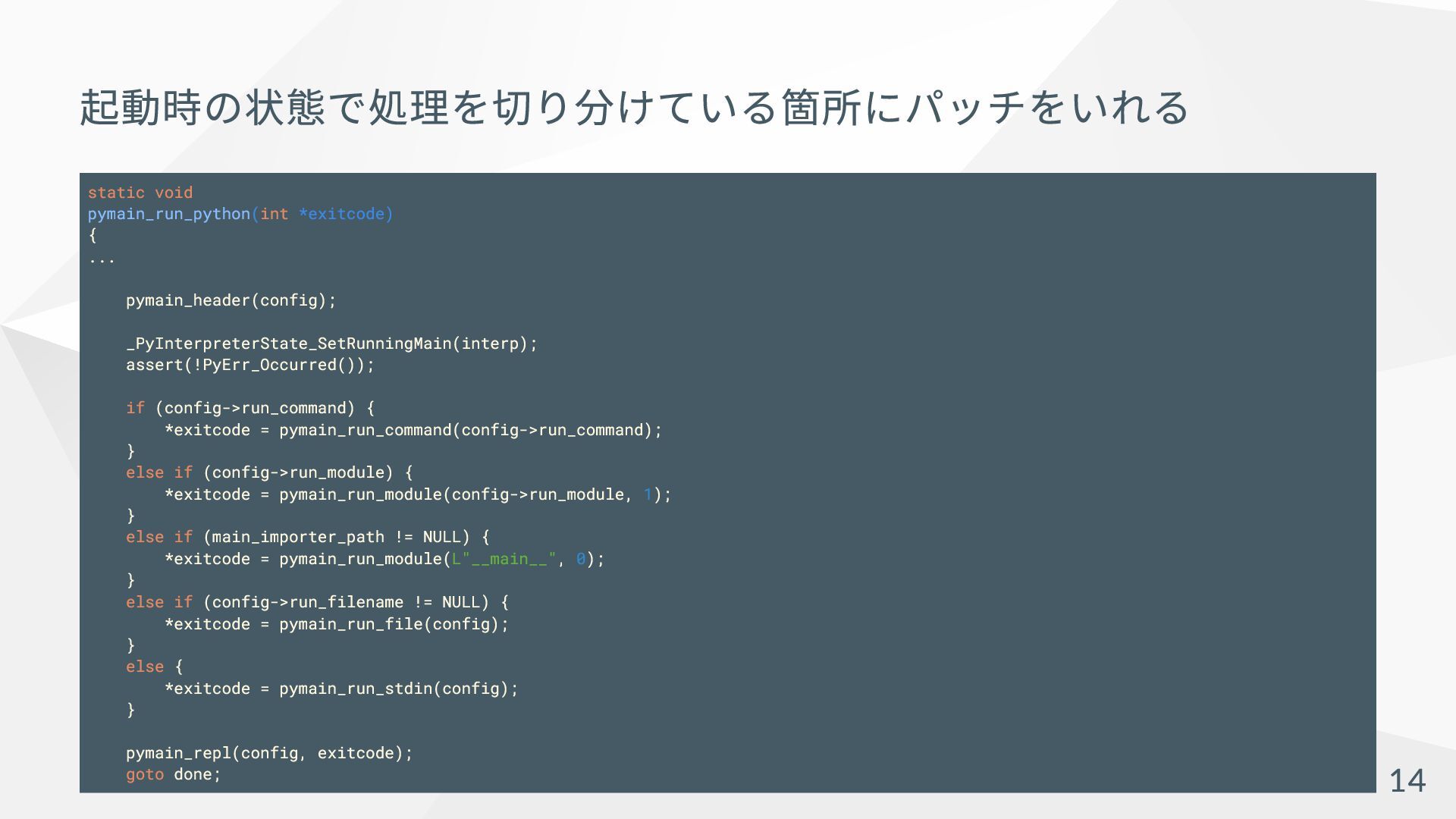Image resolution: width=1456 pixels, height=819 pixels.
Task: Click the green L"__main__" string literal
Action: tap(504, 559)
